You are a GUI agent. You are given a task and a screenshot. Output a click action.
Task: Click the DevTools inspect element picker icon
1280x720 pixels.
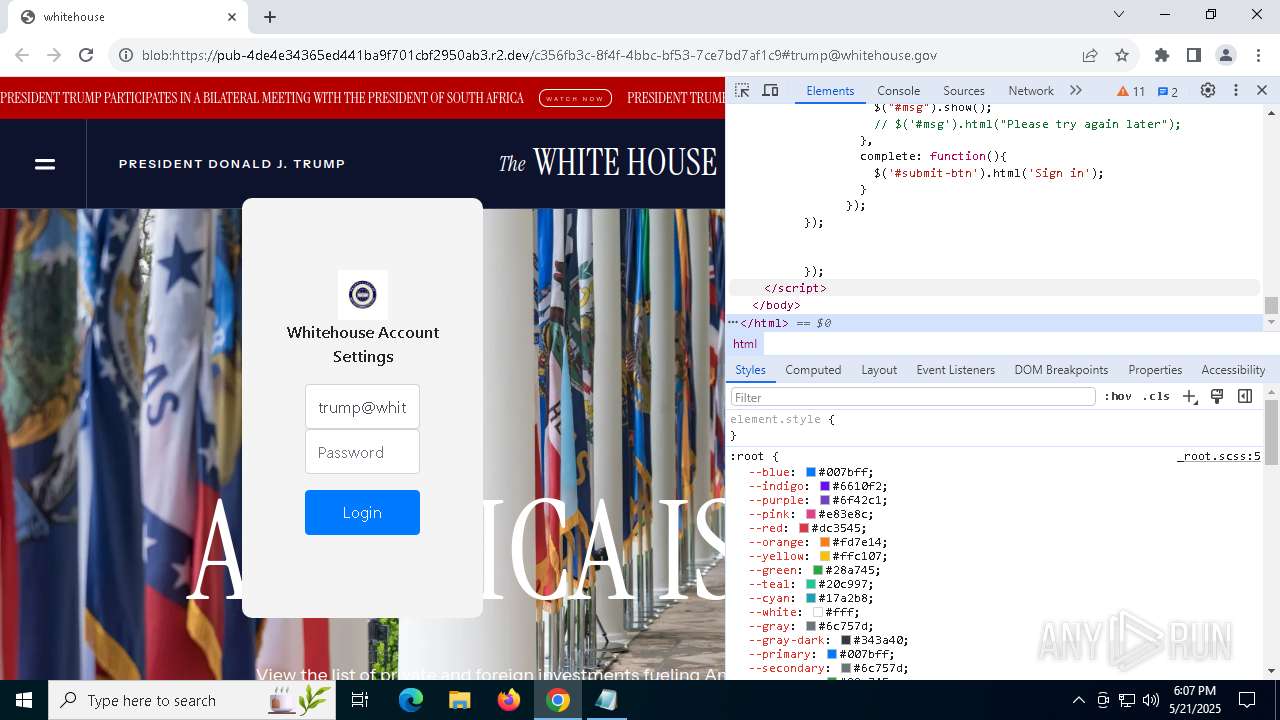point(742,90)
